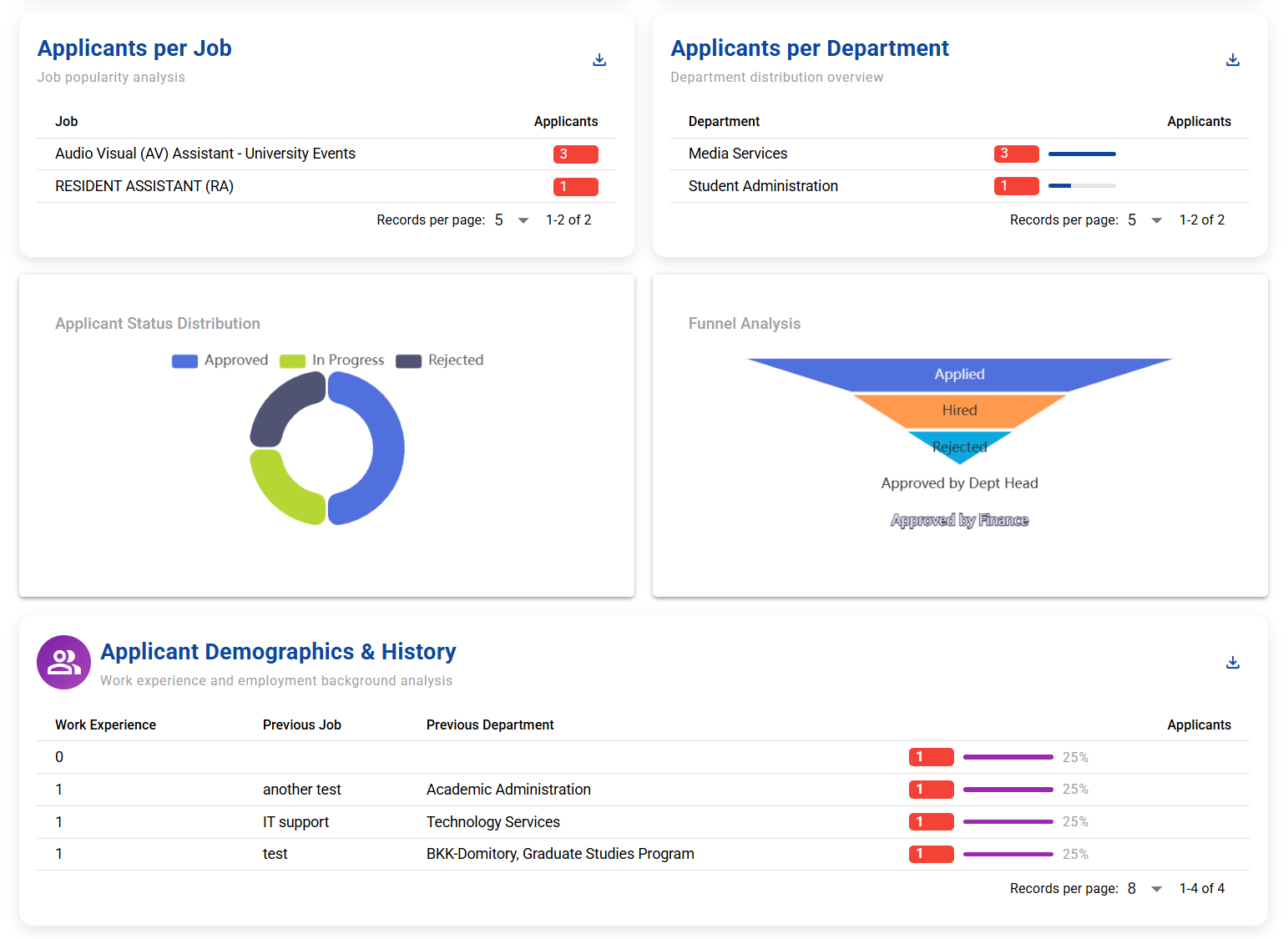Open records per page dropdown in Job table
The image size is (1288, 939).
(x=512, y=220)
